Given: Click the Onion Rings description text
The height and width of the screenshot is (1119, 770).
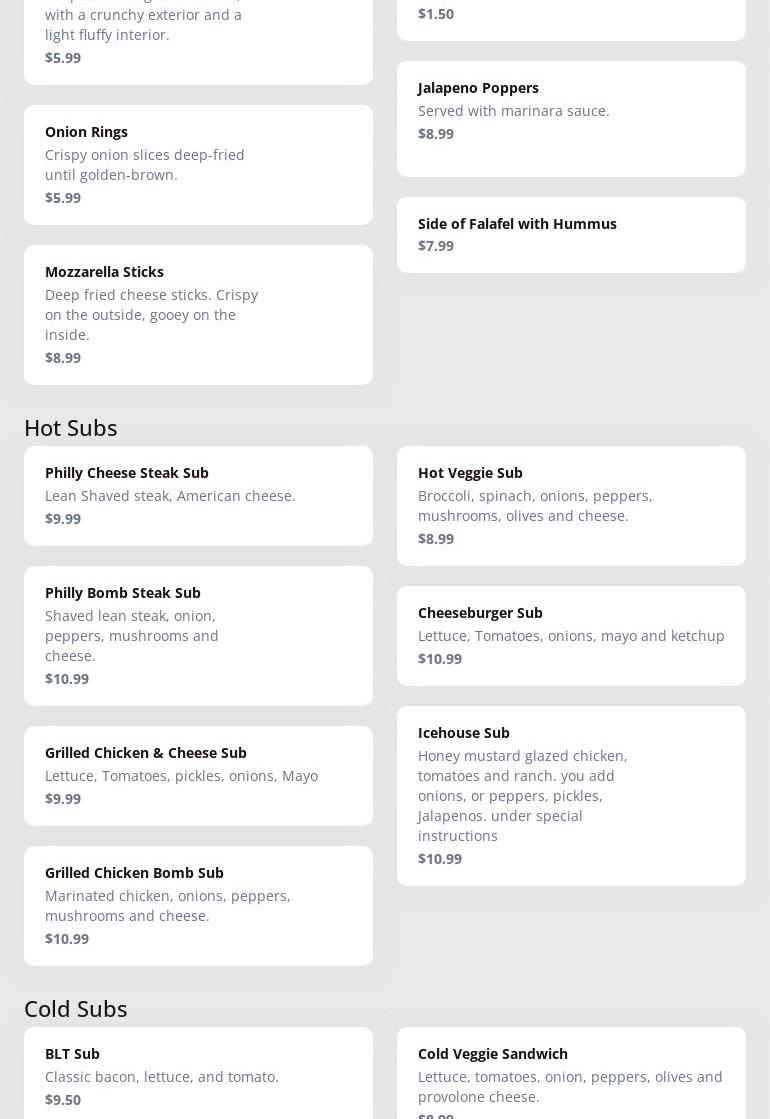Looking at the screenshot, I should (x=145, y=164).
